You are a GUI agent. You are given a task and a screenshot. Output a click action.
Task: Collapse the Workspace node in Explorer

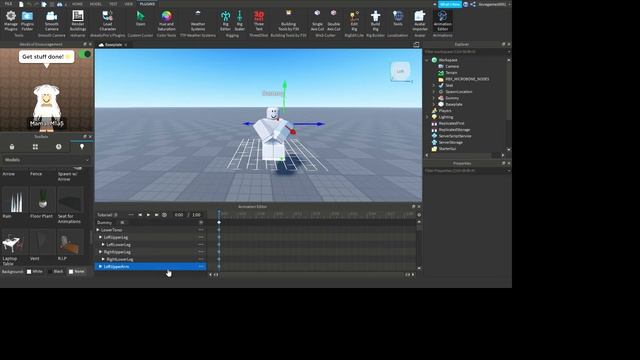click(427, 60)
